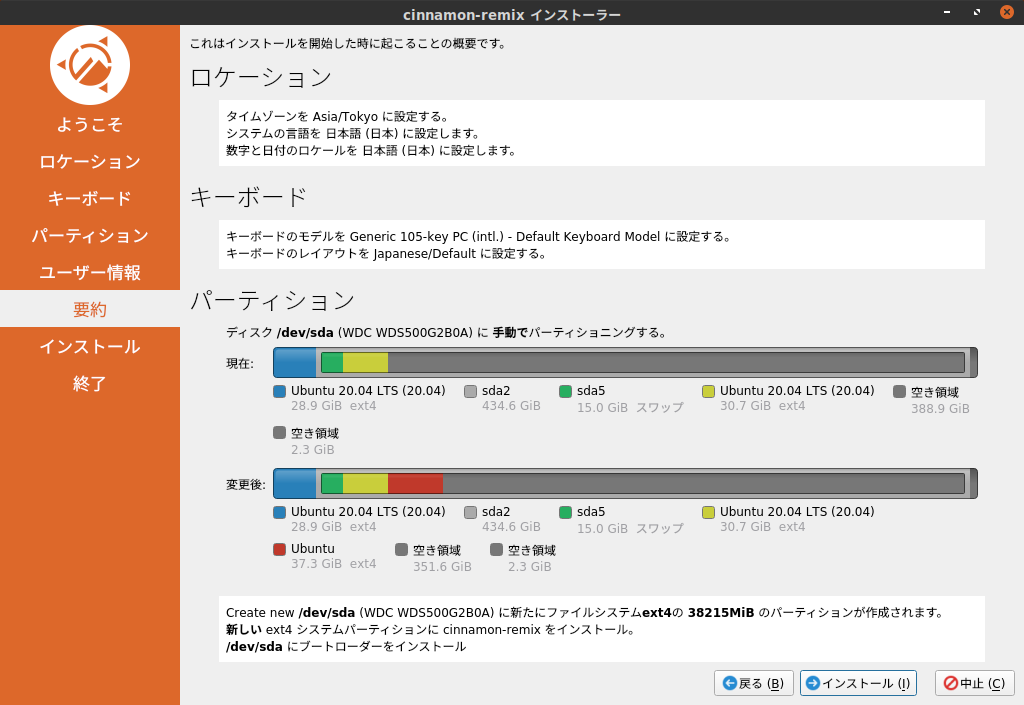Click the インストール (I) button
This screenshot has height=705, width=1024.
pos(858,683)
